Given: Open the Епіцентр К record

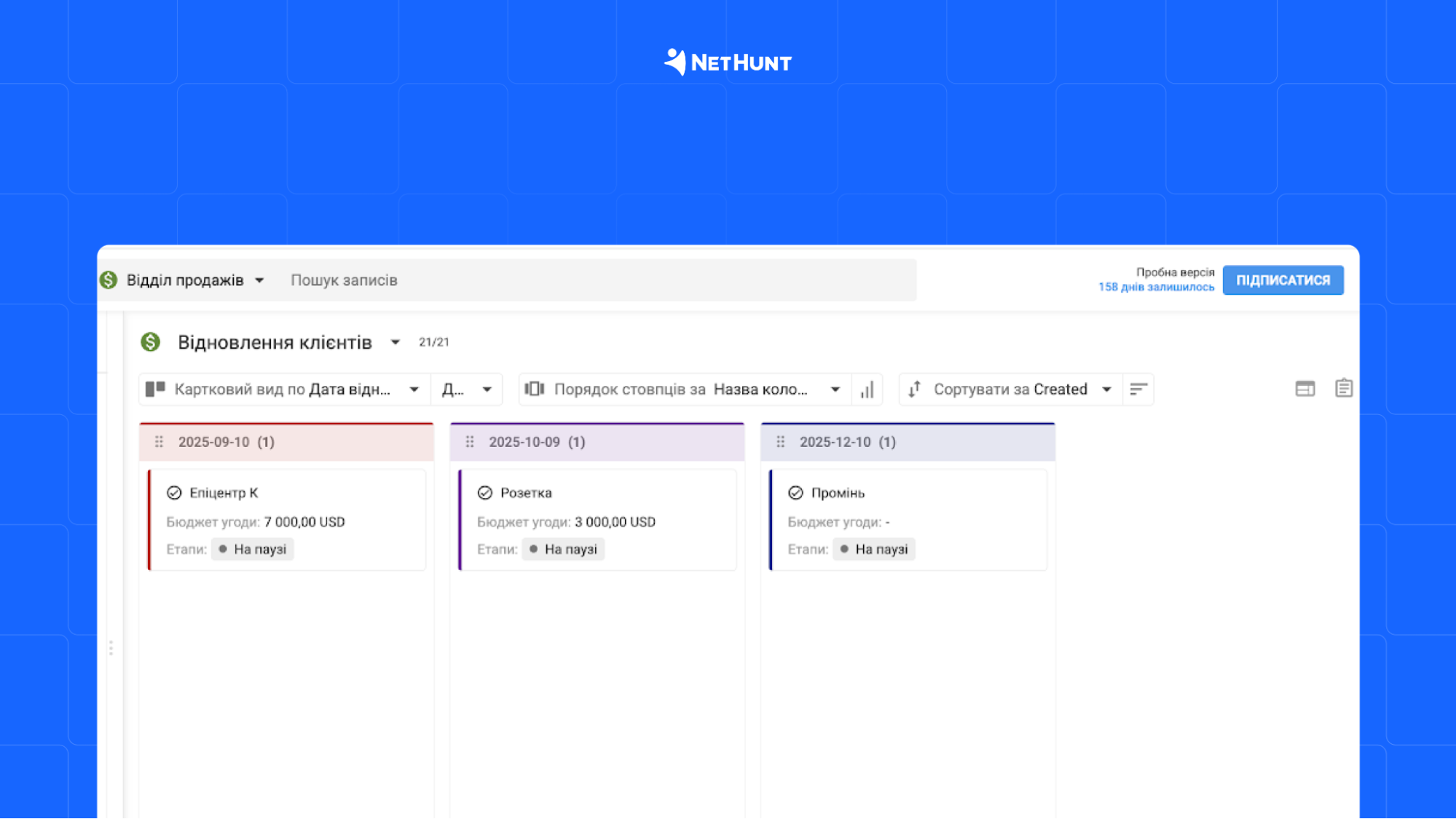Looking at the screenshot, I should (x=224, y=493).
